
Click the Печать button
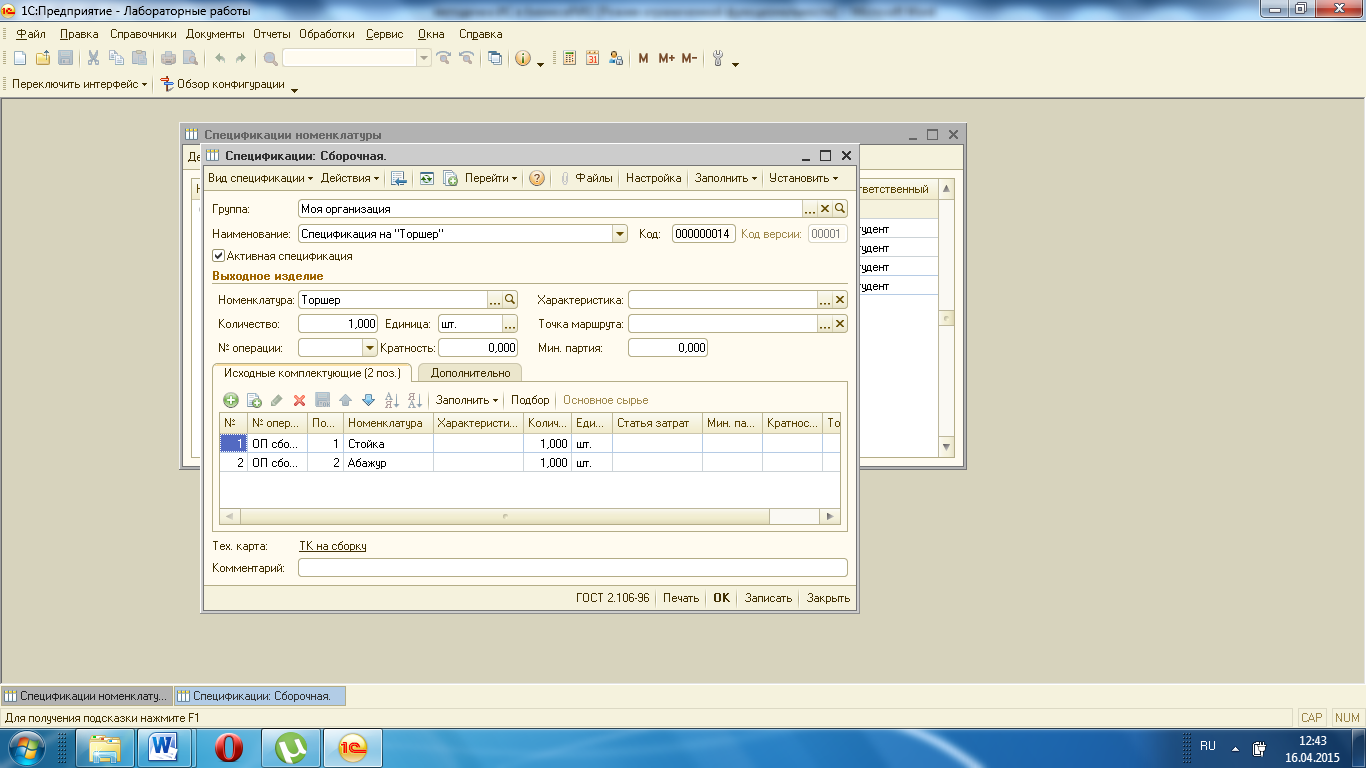pos(681,598)
